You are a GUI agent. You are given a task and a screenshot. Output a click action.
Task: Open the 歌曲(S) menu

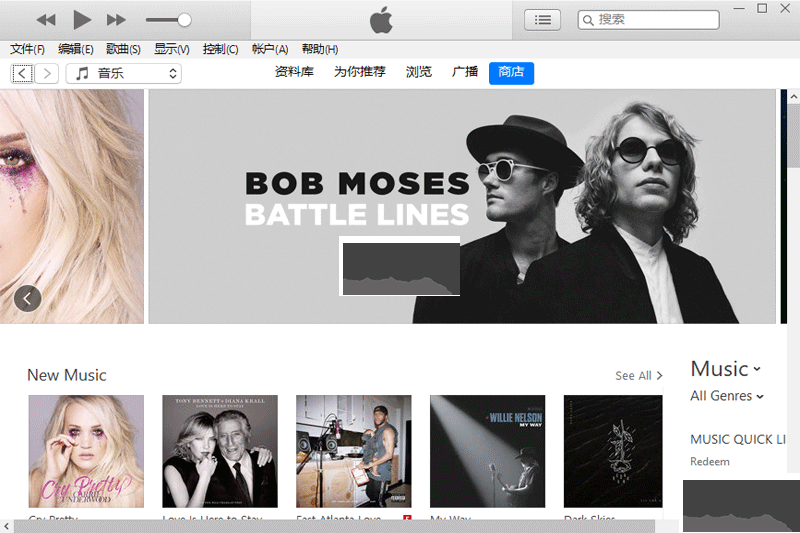123,49
